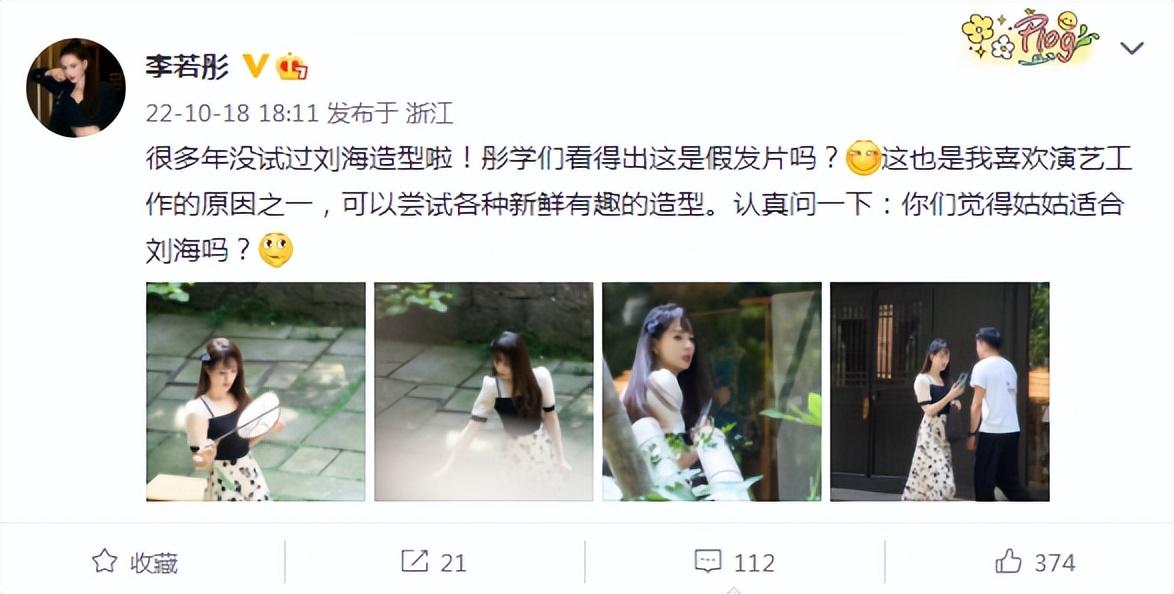Open the third close-up profile photo

point(712,392)
